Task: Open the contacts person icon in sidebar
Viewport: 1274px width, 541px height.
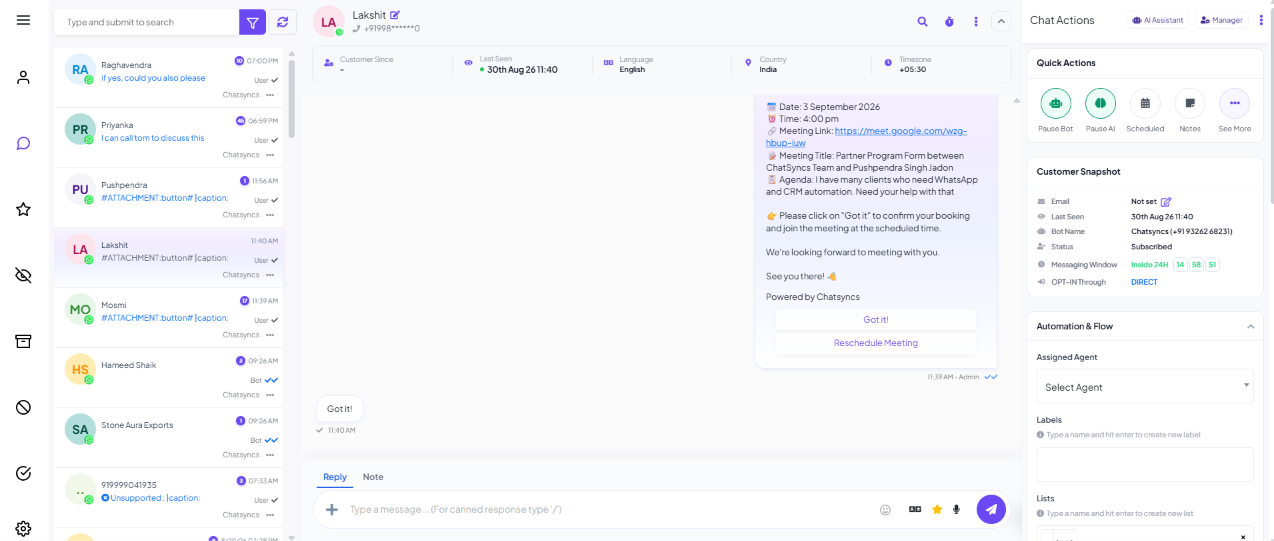Action: 23,77
